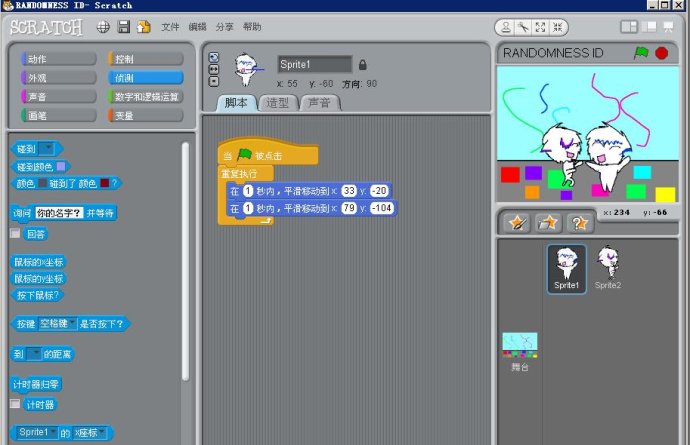This screenshot has width=690, height=445.
Task: Switch to the 声音 tab
Action: pos(319,103)
